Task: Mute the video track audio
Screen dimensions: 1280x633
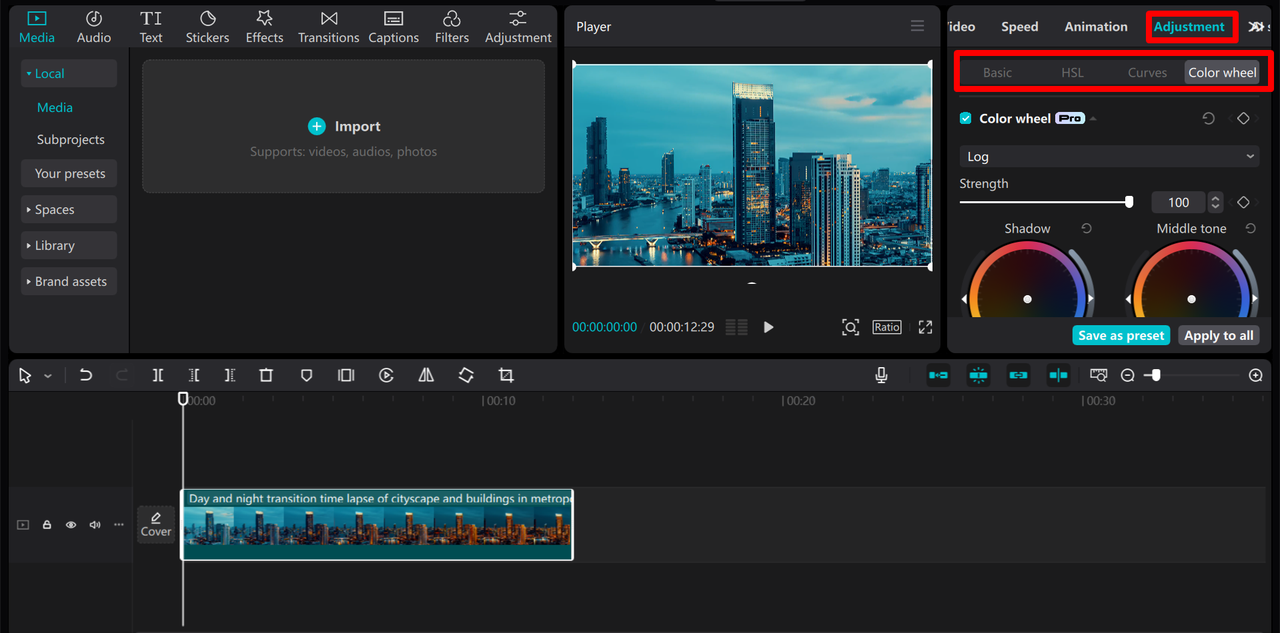Action: coord(95,524)
